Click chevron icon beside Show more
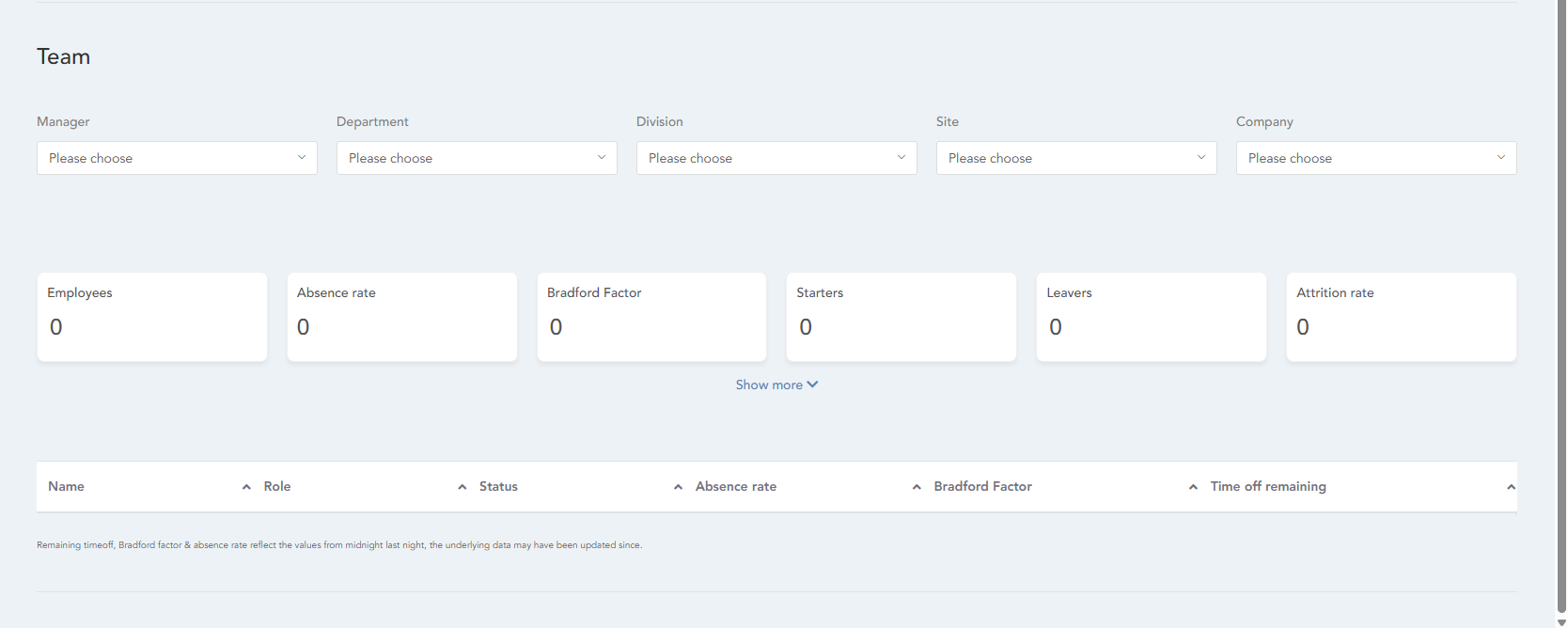Image resolution: width=1568 pixels, height=628 pixels. coord(813,385)
